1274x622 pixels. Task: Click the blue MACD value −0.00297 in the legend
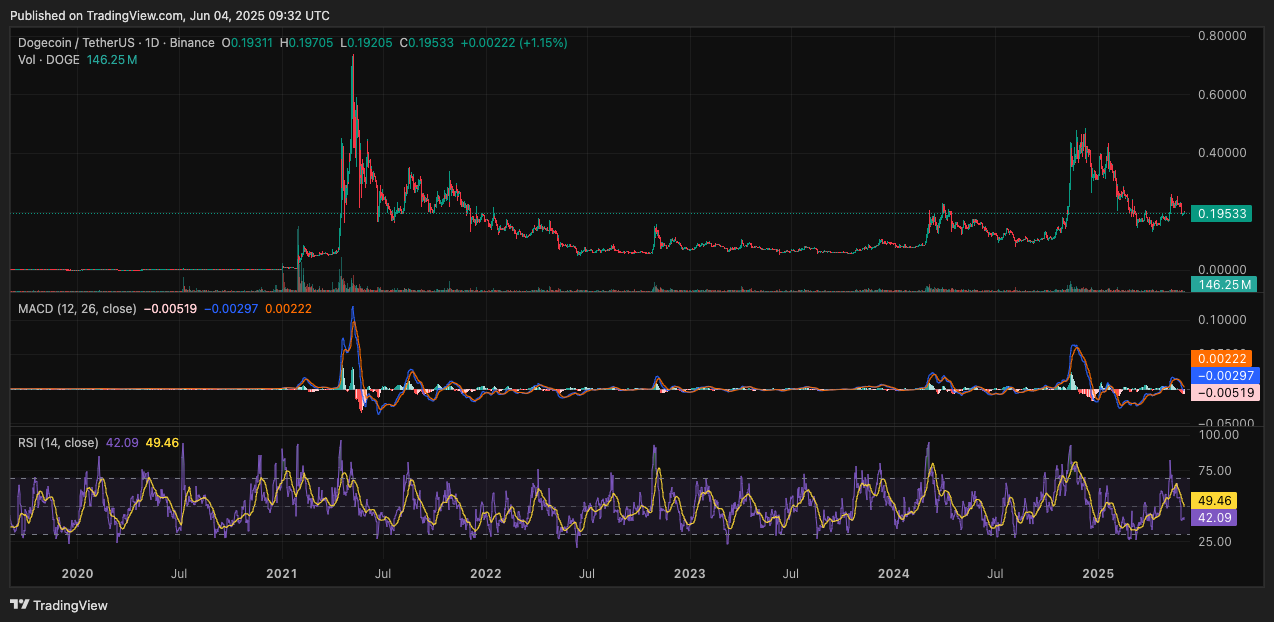[x=232, y=309]
